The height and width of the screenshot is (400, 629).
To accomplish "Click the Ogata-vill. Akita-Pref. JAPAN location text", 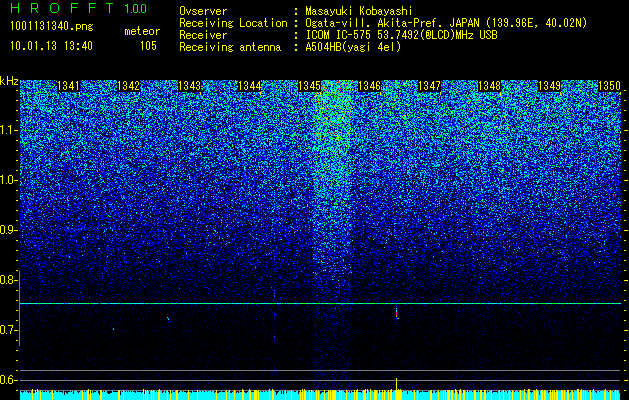I will [446, 23].
